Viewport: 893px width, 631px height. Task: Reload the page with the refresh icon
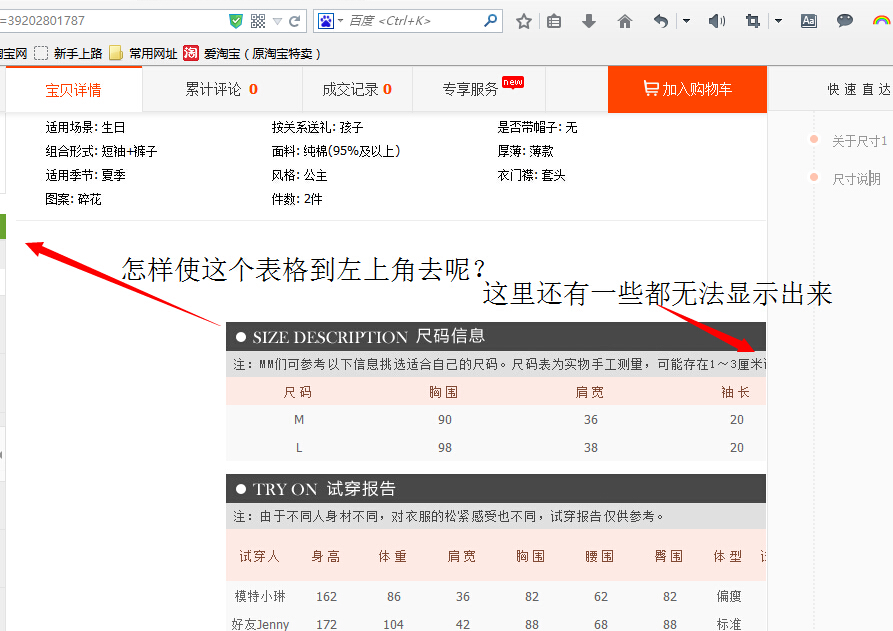294,22
